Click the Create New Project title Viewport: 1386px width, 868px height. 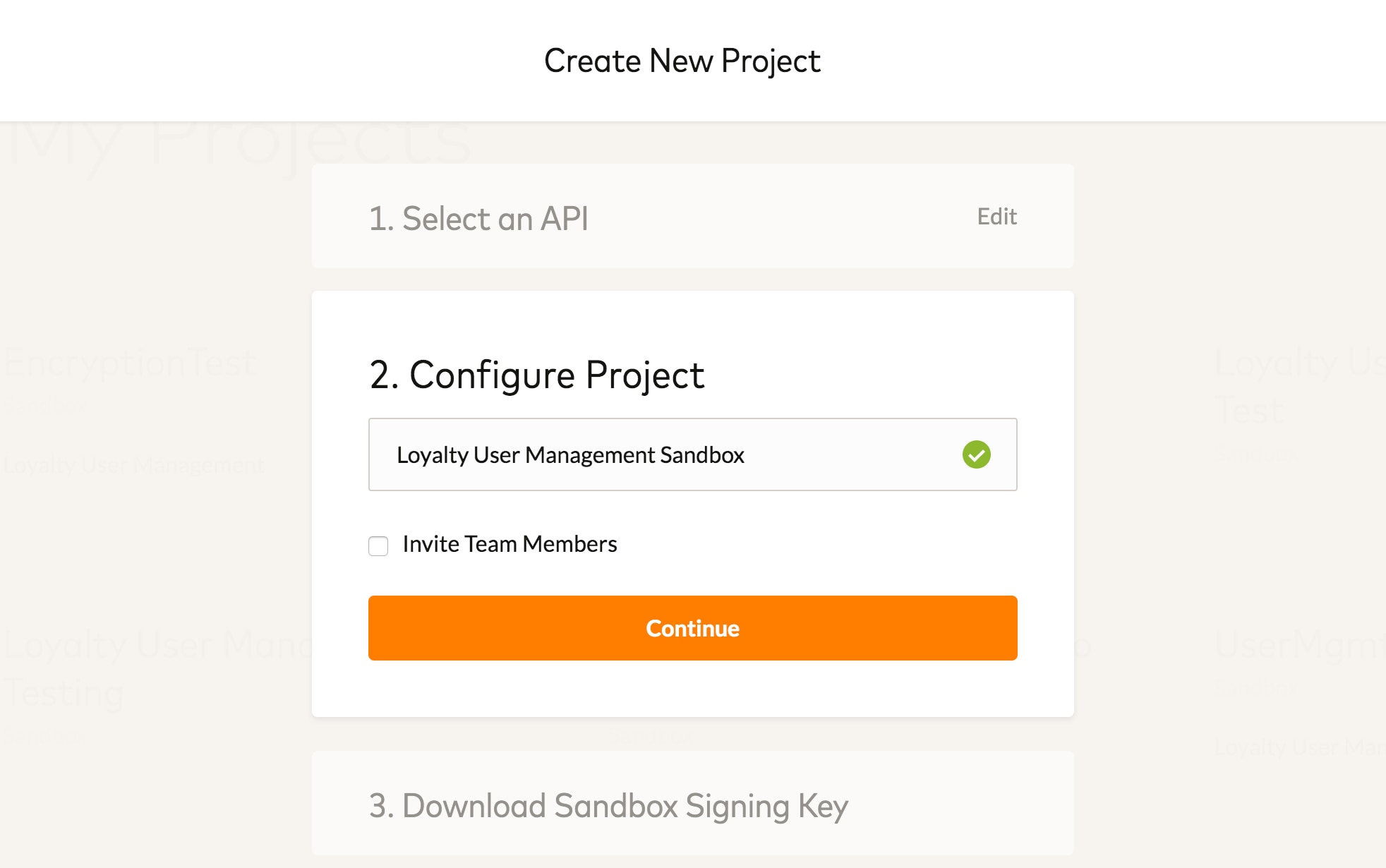[682, 61]
